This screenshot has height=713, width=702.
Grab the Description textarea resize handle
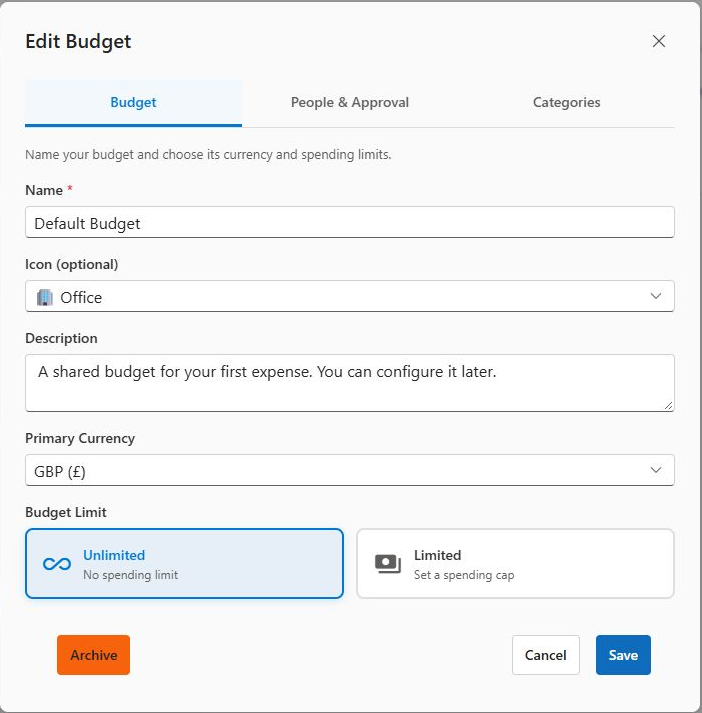pos(668,405)
